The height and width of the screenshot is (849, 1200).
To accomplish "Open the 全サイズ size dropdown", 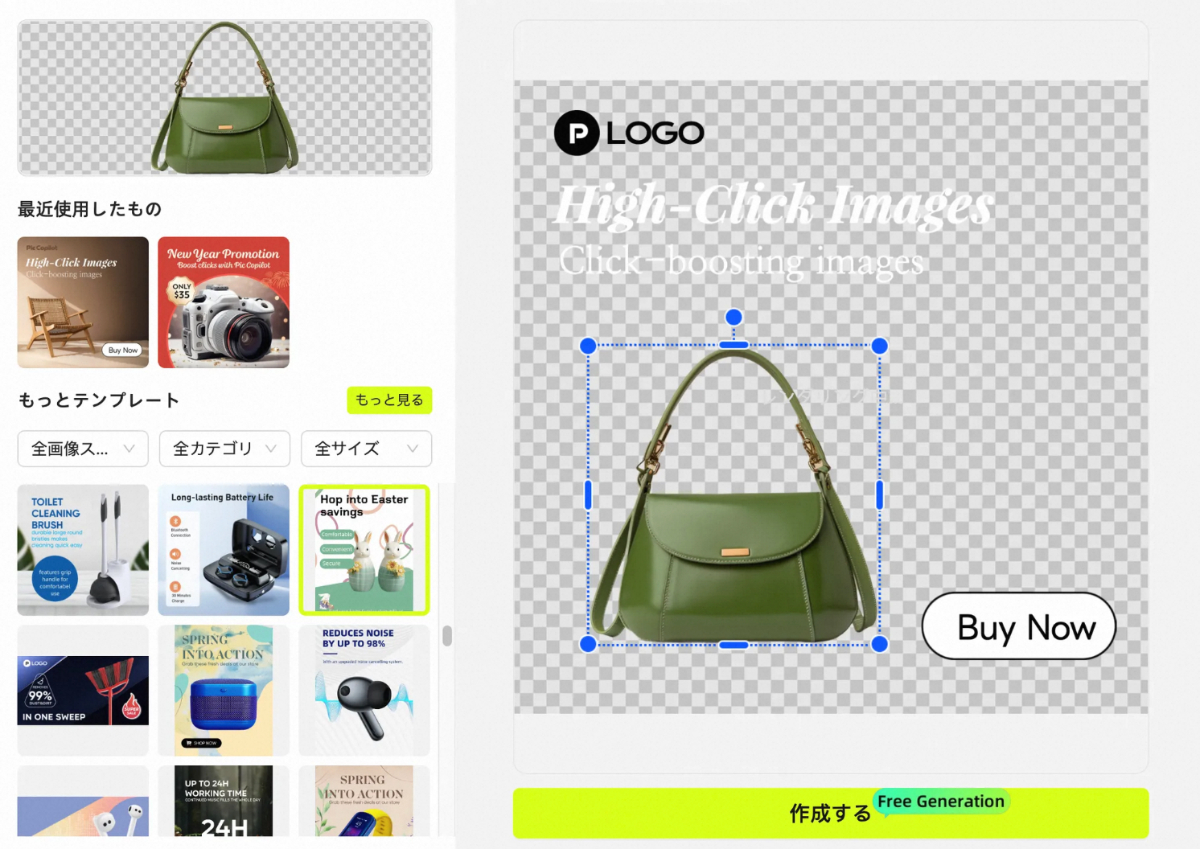I will tap(366, 449).
